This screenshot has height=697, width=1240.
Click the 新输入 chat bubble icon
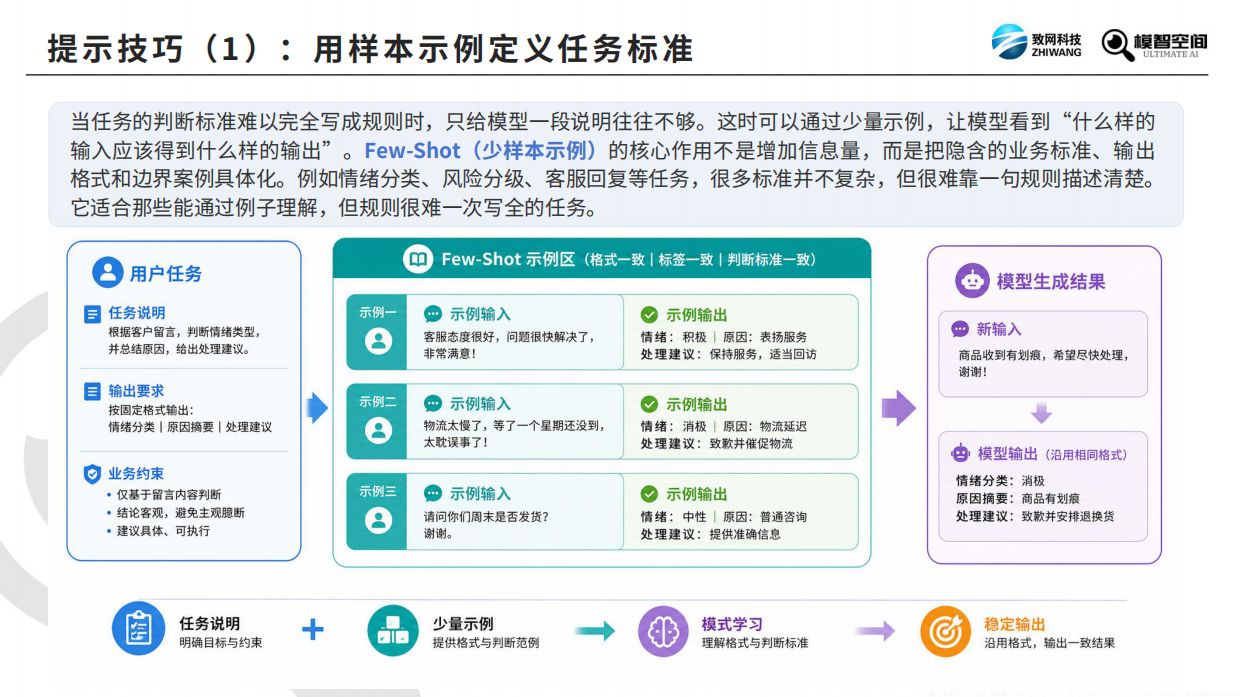[960, 329]
